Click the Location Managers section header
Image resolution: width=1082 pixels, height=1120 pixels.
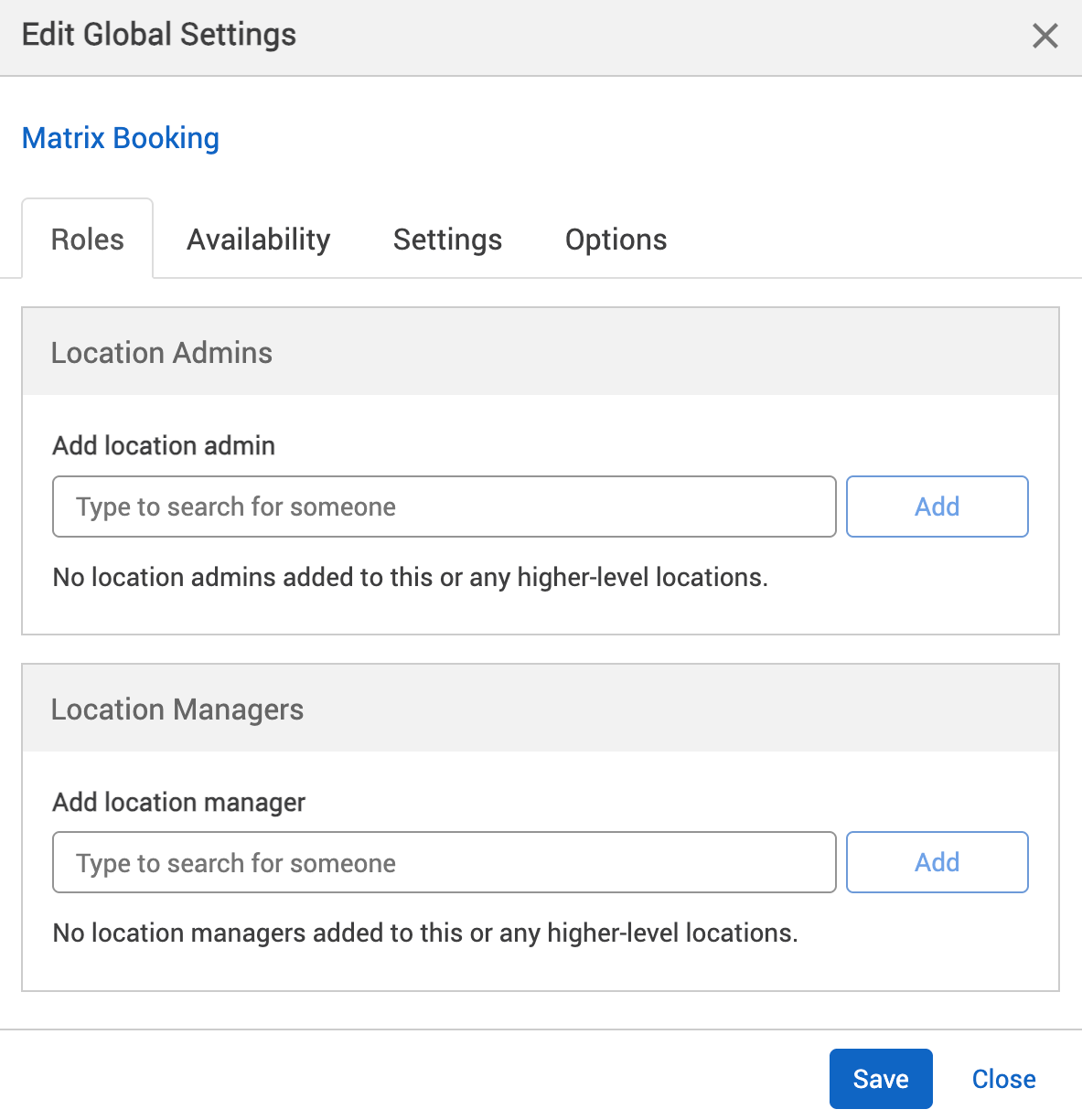(177, 709)
